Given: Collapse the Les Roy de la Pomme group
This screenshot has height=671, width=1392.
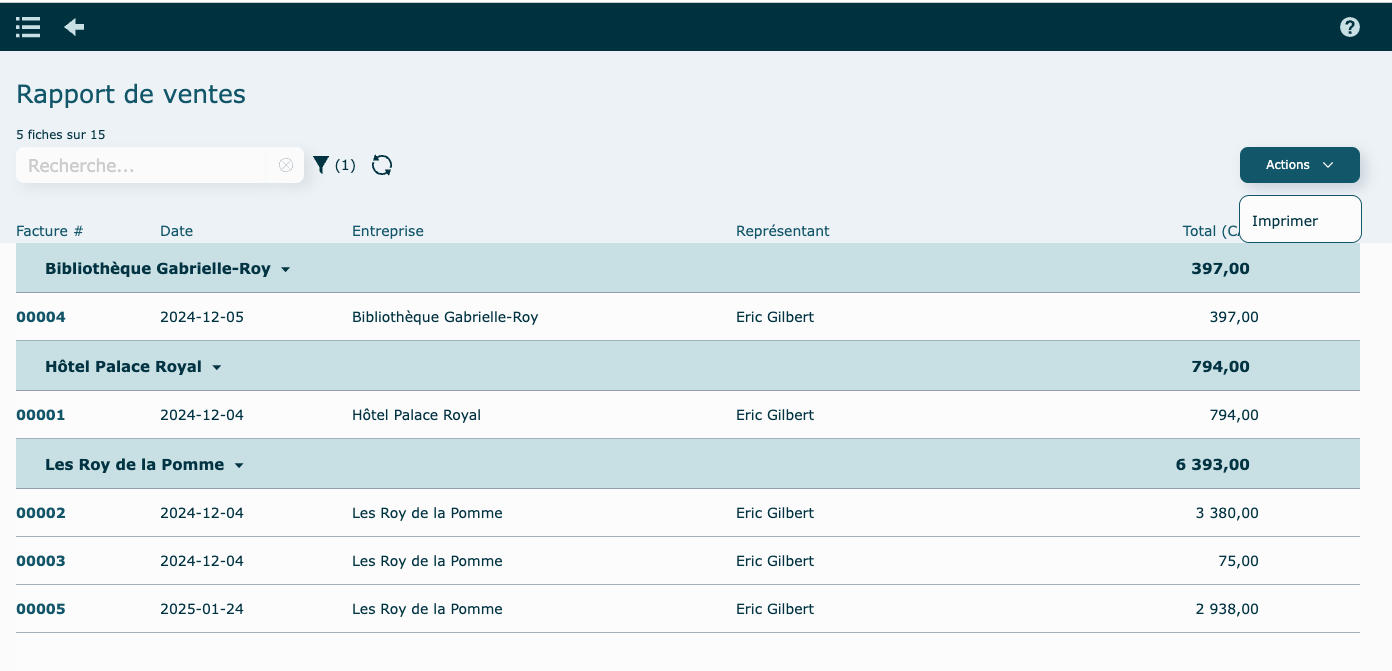Looking at the screenshot, I should [239, 465].
